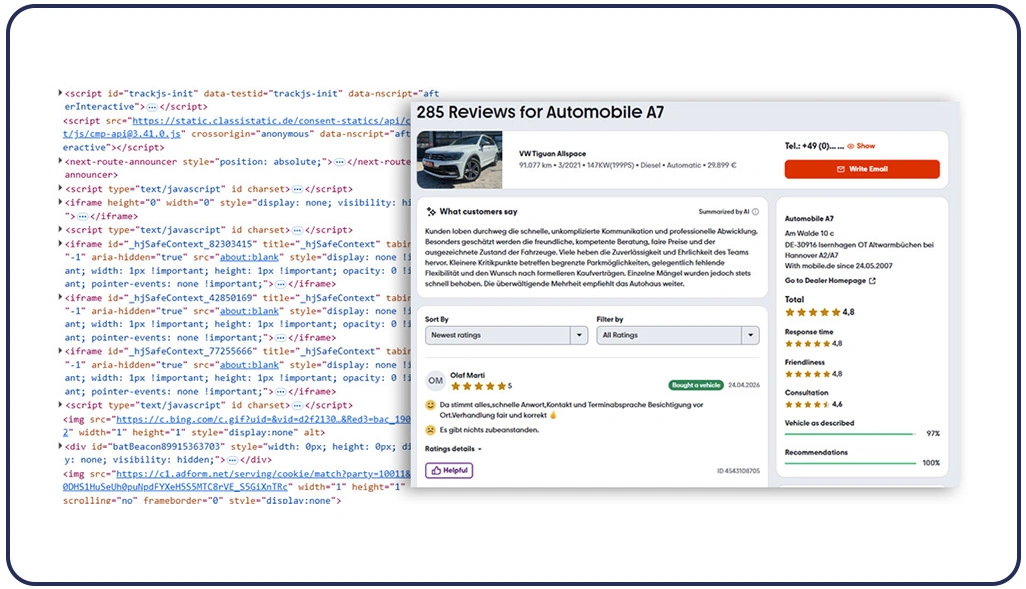This screenshot has height=589, width=1026.
Task: Click the Friendliness star rating
Action: click(x=807, y=374)
